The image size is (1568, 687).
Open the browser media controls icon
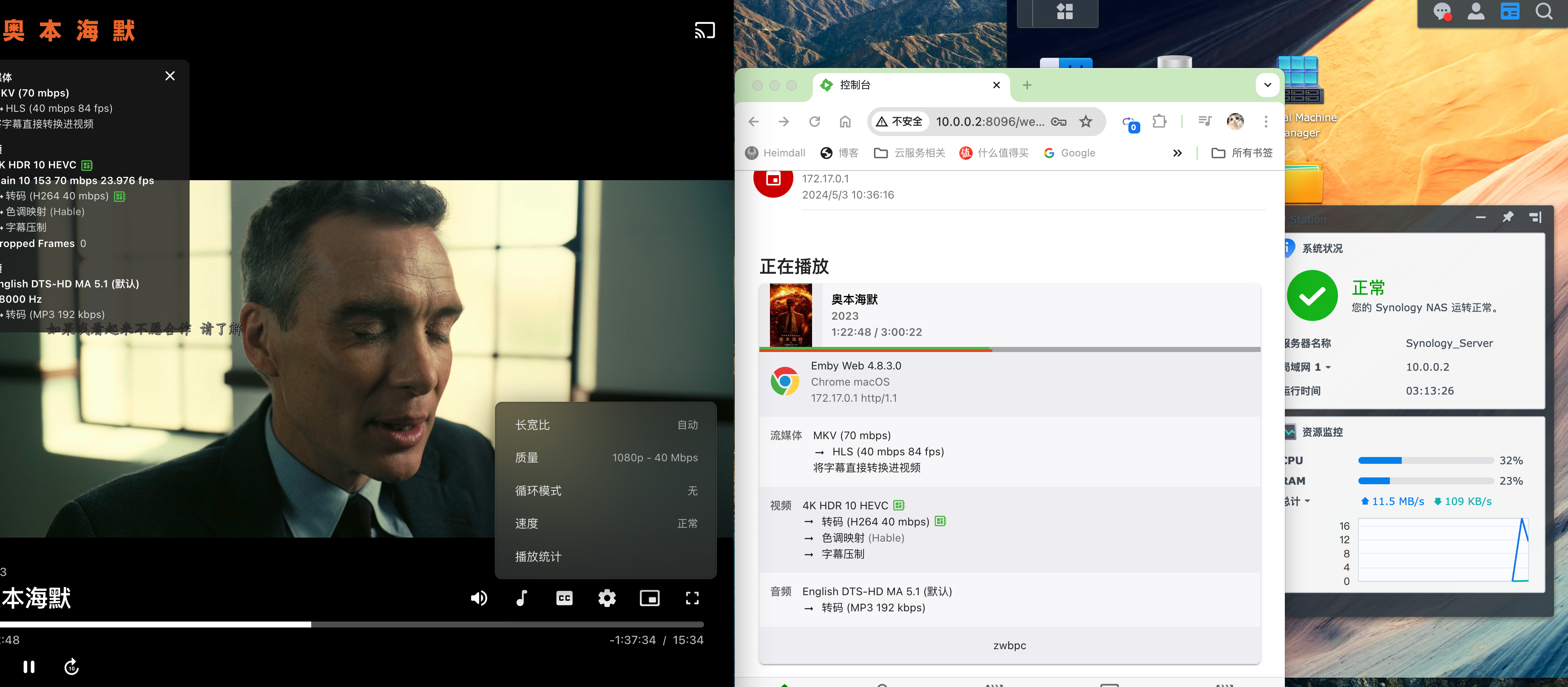point(1204,122)
